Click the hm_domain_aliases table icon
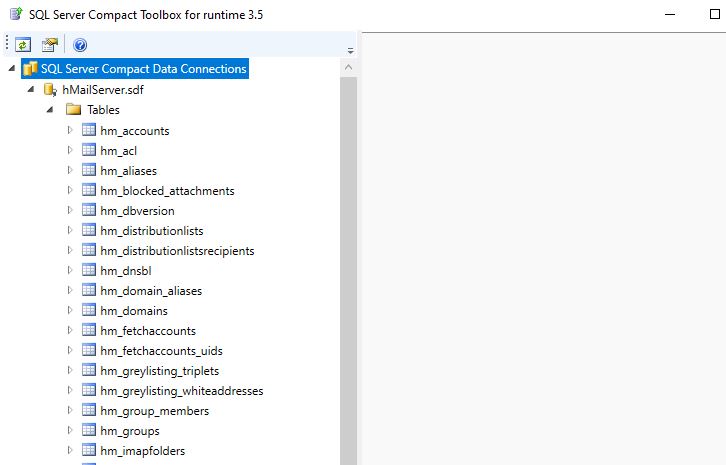Viewport: 726px width, 465px height. pyautogui.click(x=89, y=289)
